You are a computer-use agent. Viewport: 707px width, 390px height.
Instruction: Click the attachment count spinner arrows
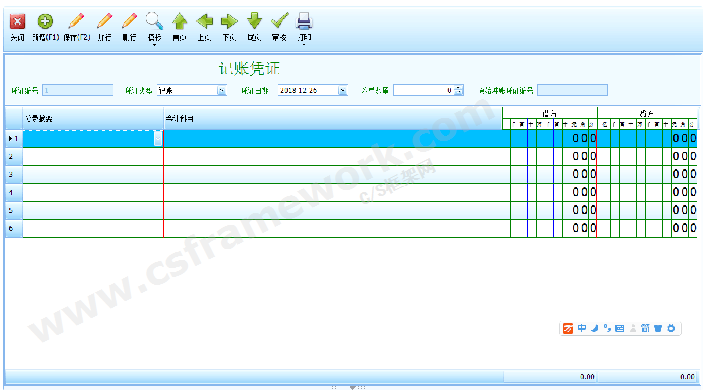[x=459, y=90]
